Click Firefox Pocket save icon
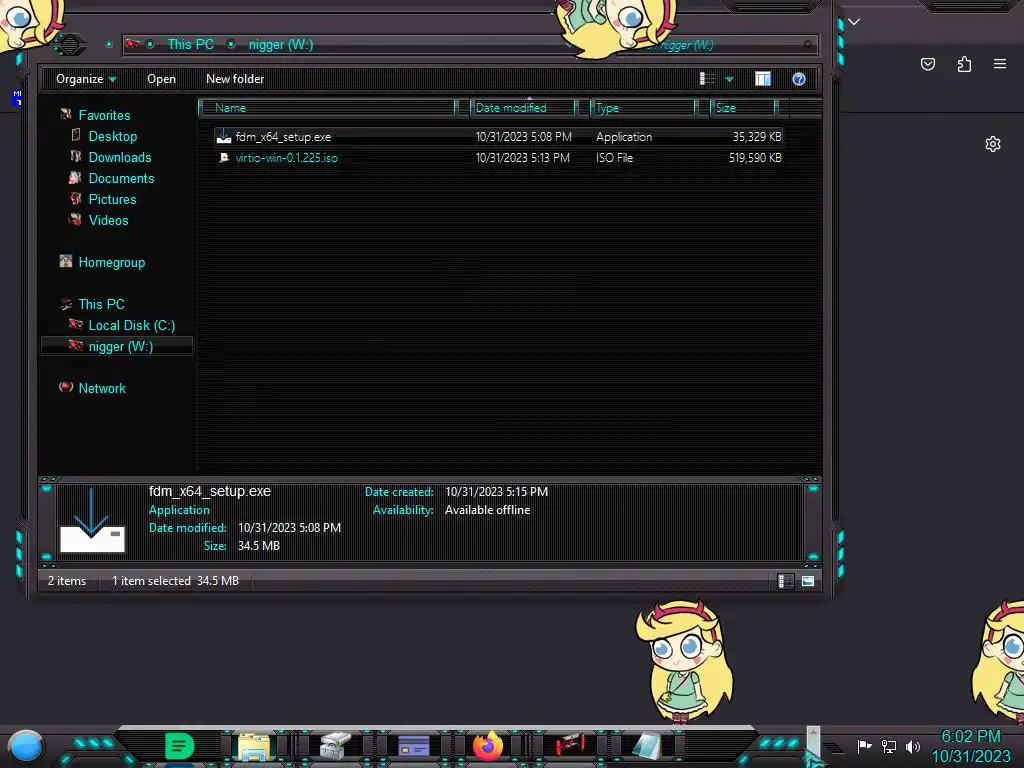The width and height of the screenshot is (1024, 768). [x=928, y=64]
